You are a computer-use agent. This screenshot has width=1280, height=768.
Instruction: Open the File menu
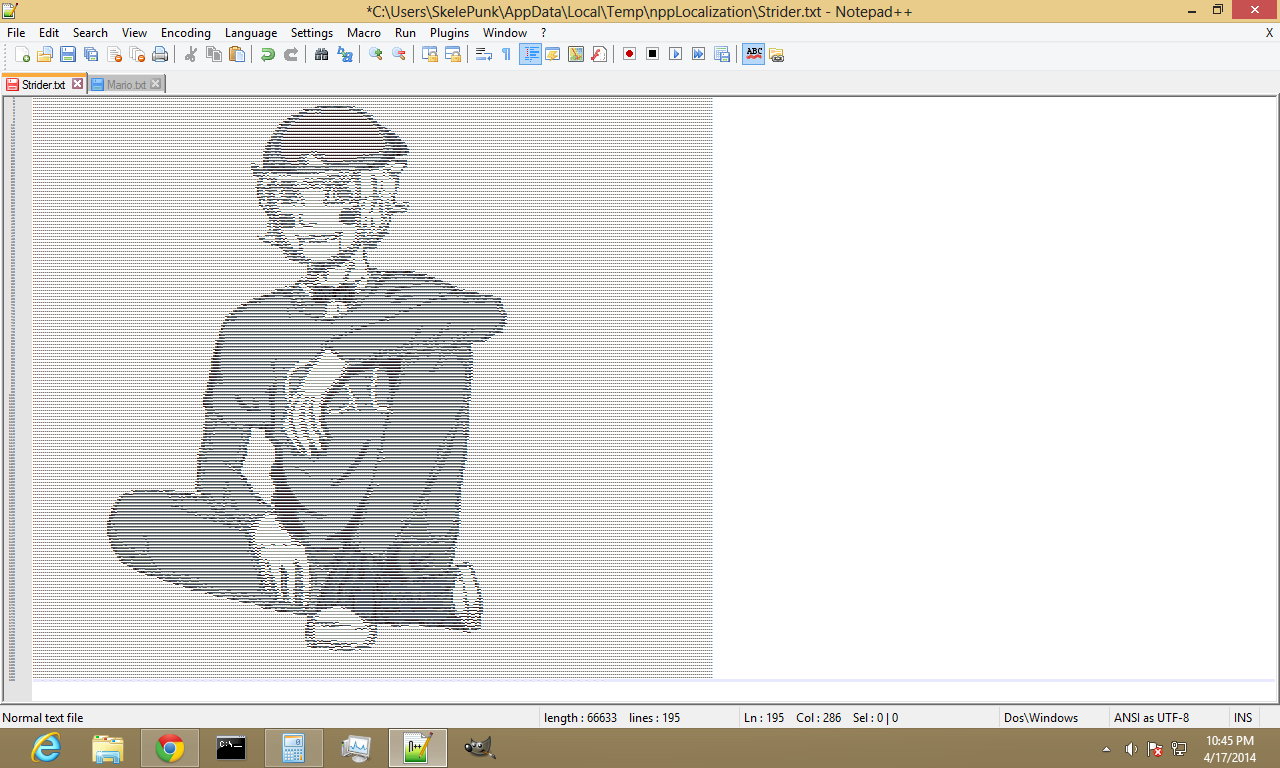tap(16, 33)
